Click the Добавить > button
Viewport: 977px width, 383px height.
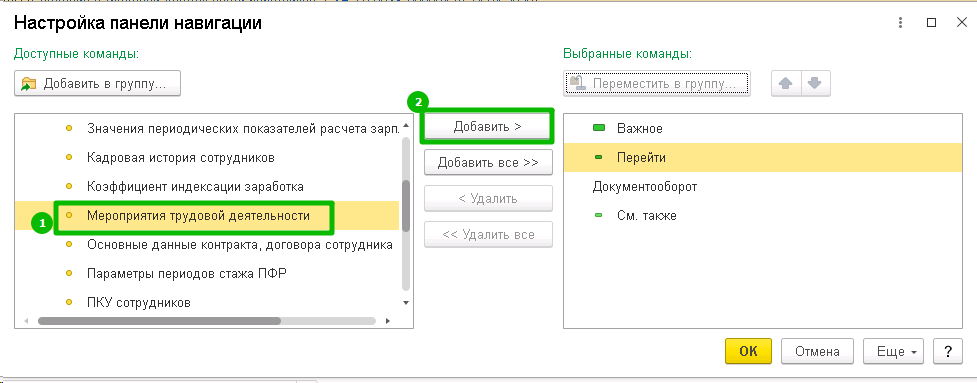tap(487, 126)
